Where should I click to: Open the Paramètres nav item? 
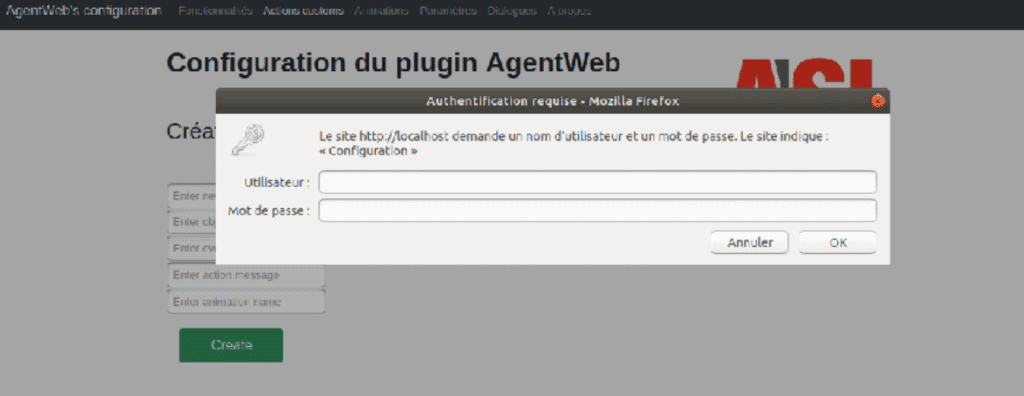click(x=448, y=11)
